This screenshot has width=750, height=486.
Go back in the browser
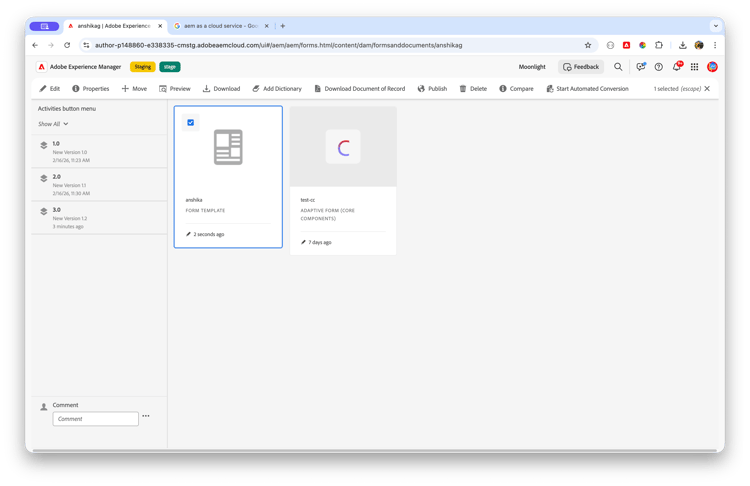(35, 45)
